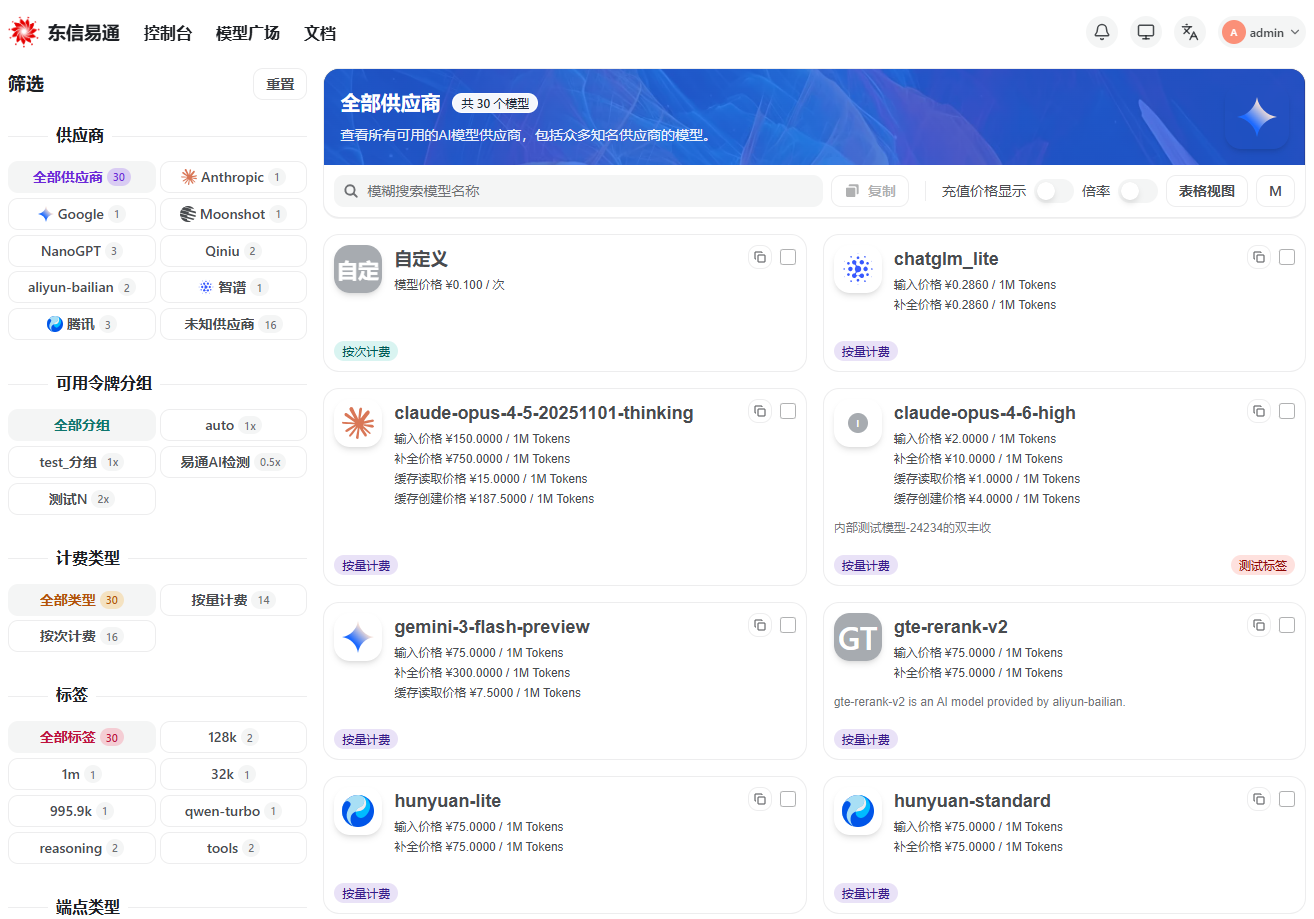Screen dimensions: 1314x919
Task: Click the sparkle icon in blue banner
Action: click(x=1257, y=117)
